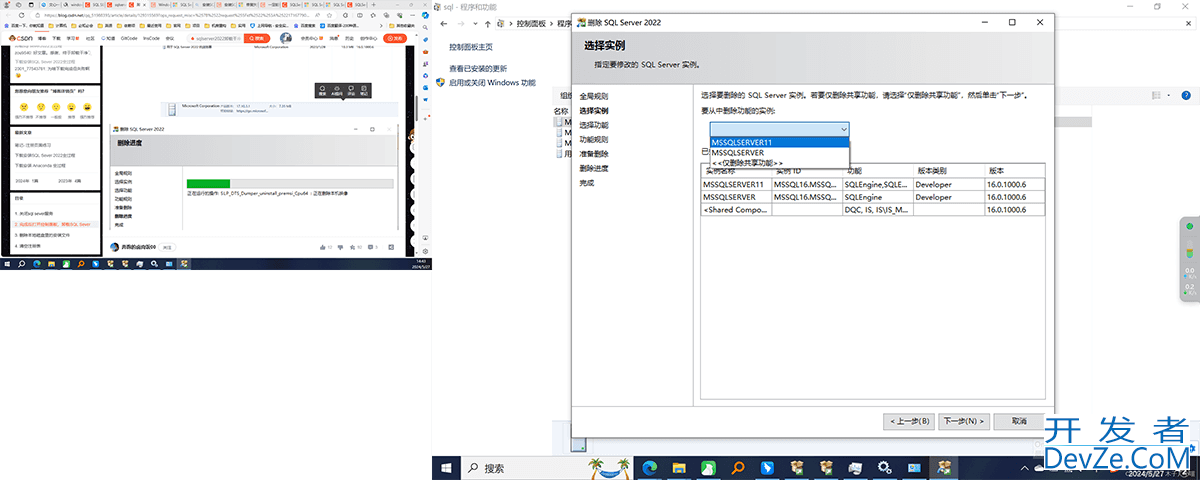Click the SQL Server setup dialog title icon
The width and height of the screenshot is (1200, 480).
point(581,22)
